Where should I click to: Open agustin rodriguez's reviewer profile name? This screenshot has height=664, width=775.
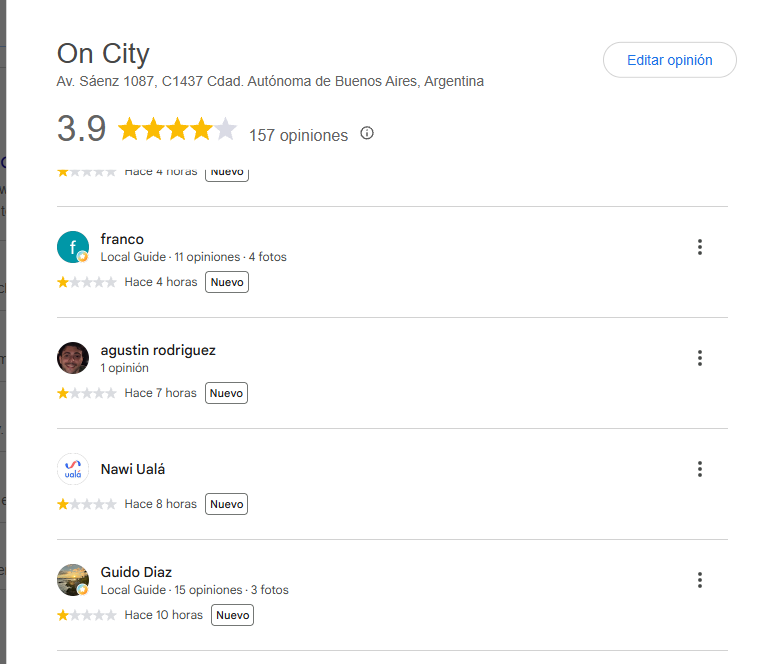click(x=158, y=350)
